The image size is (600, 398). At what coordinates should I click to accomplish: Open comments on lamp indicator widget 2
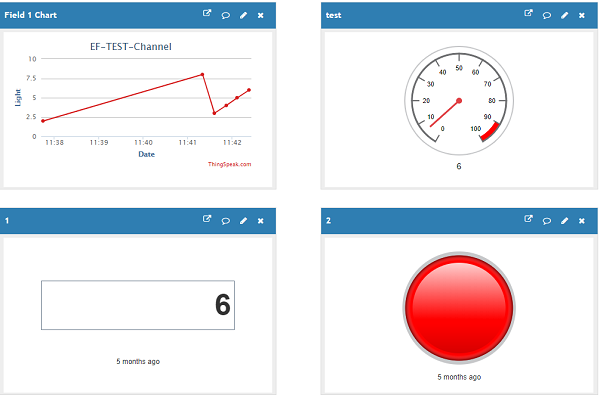click(x=547, y=221)
